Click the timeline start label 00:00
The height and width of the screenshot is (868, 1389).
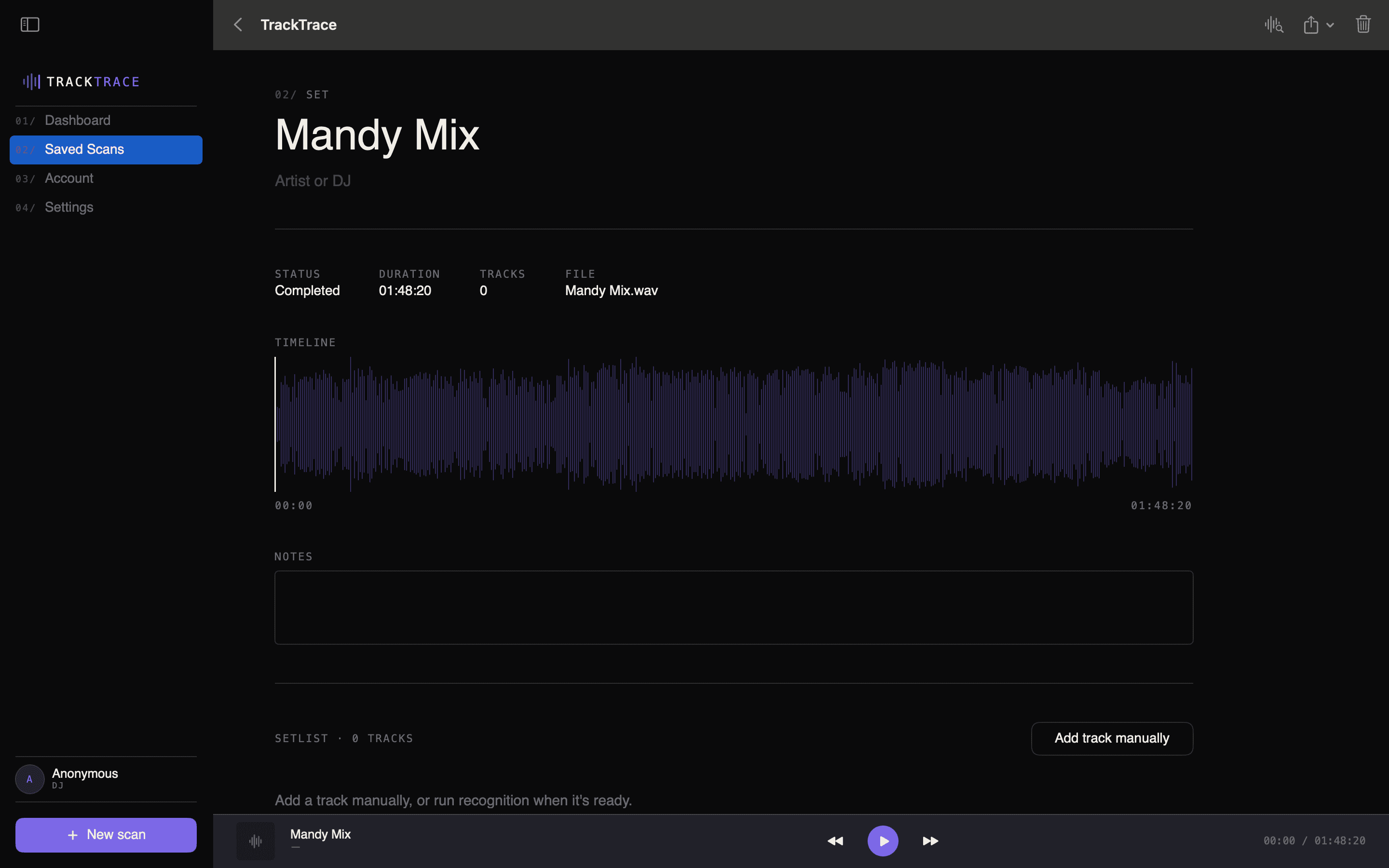[x=294, y=506]
